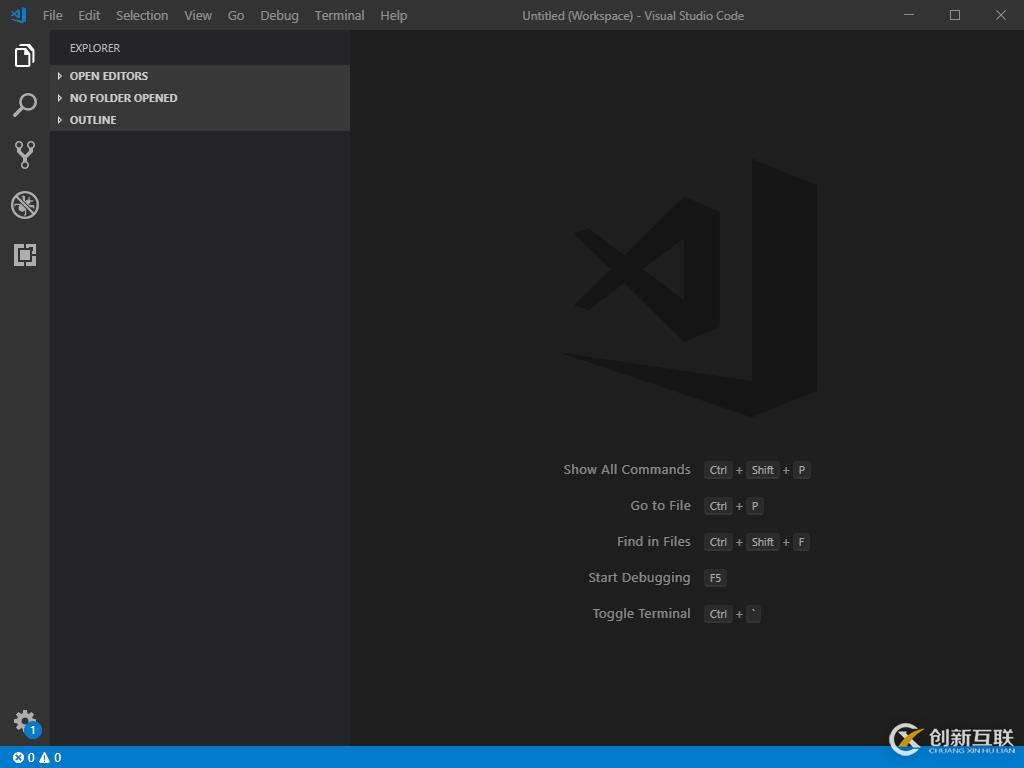The image size is (1024, 768).
Task: Open the Source Control icon
Action: [x=24, y=155]
